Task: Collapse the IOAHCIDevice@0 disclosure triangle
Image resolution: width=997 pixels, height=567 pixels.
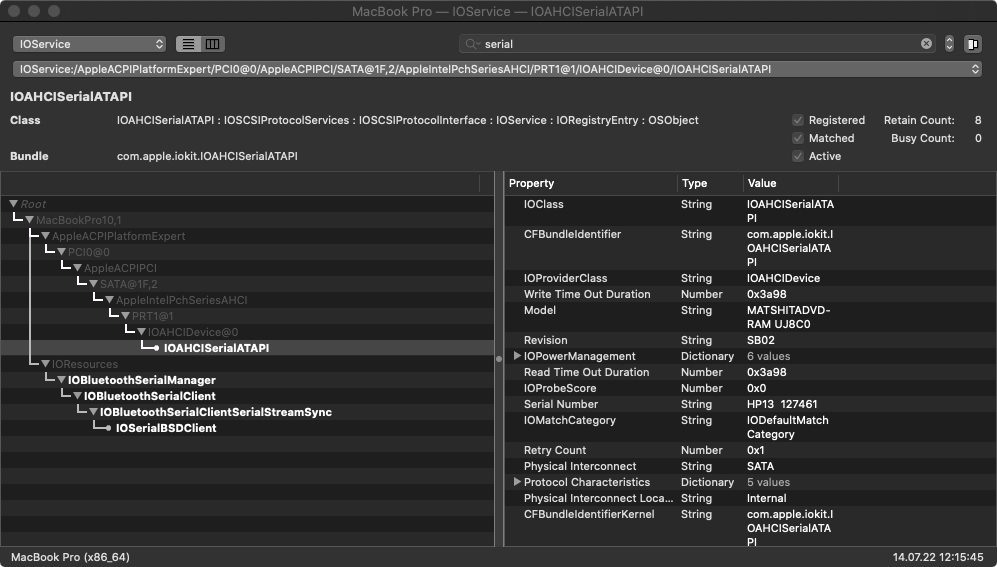Action: coord(141,331)
